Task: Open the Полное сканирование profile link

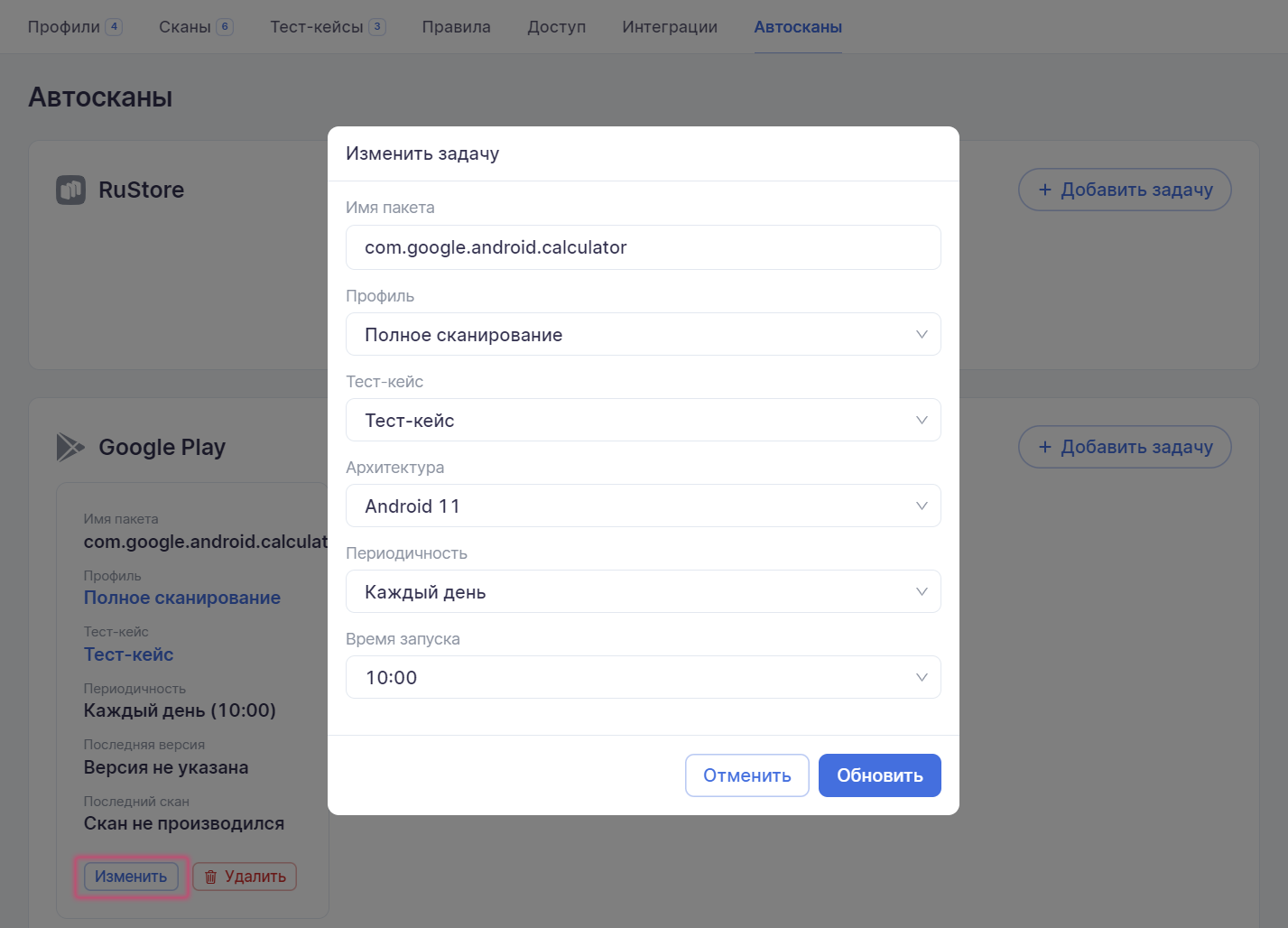Action: coord(182,598)
